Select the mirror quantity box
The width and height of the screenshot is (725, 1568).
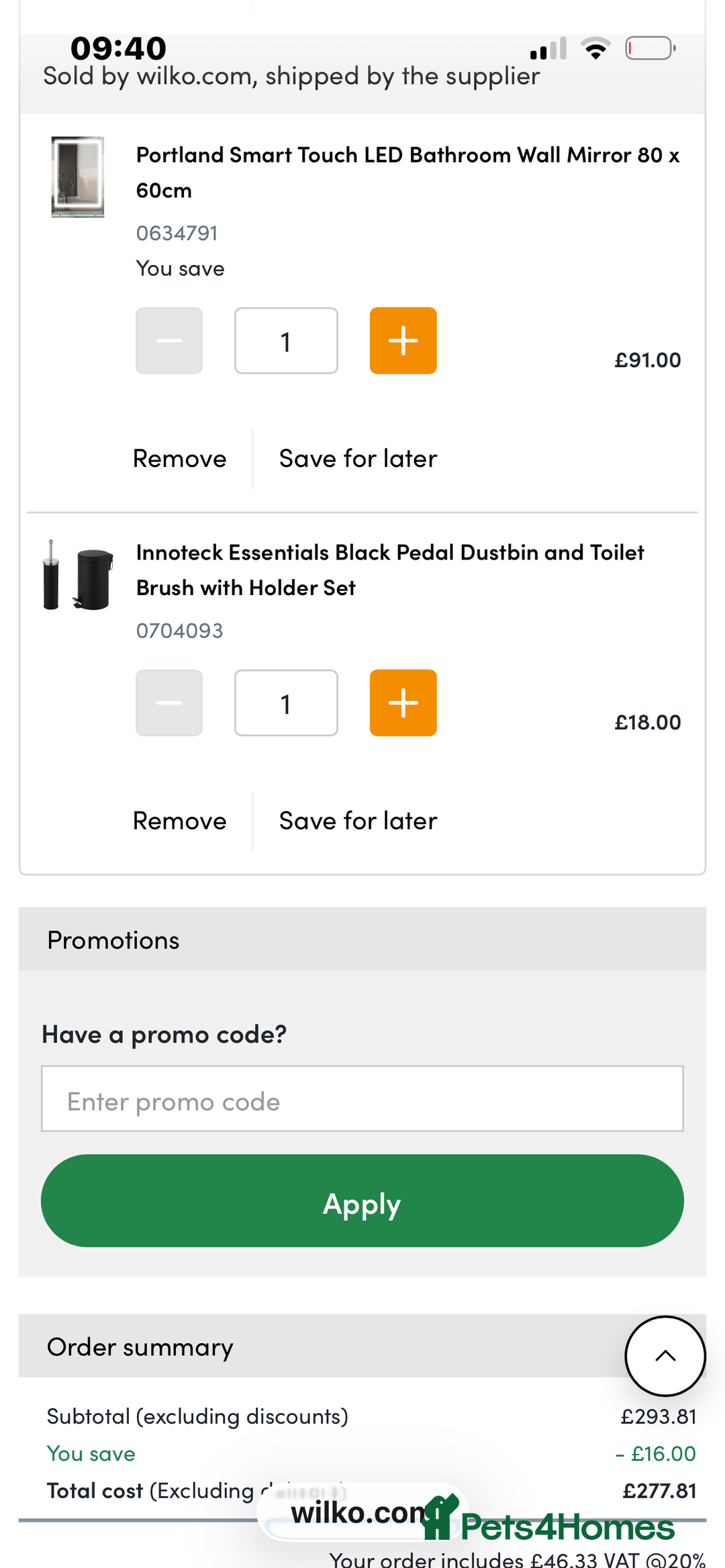(x=286, y=341)
